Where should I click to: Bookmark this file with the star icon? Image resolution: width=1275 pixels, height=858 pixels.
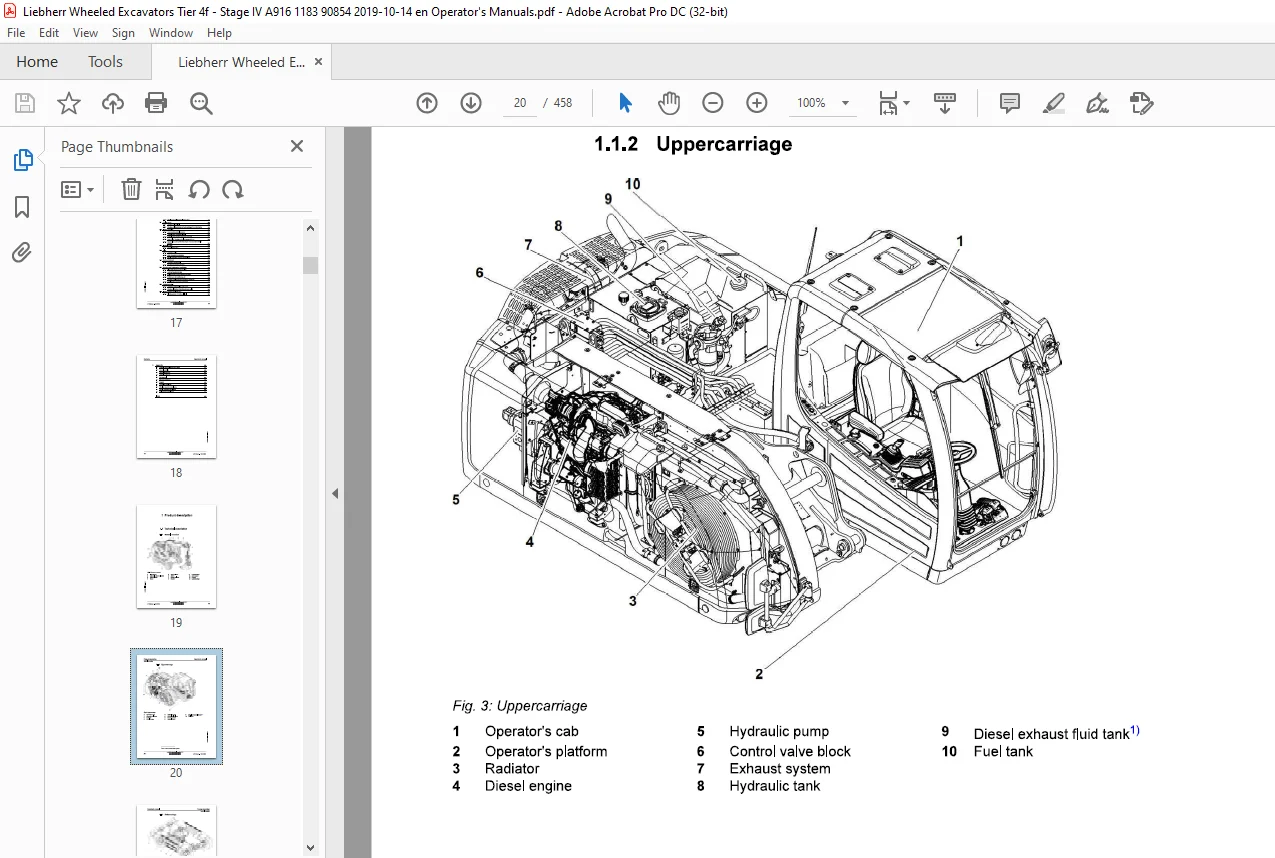tap(69, 103)
